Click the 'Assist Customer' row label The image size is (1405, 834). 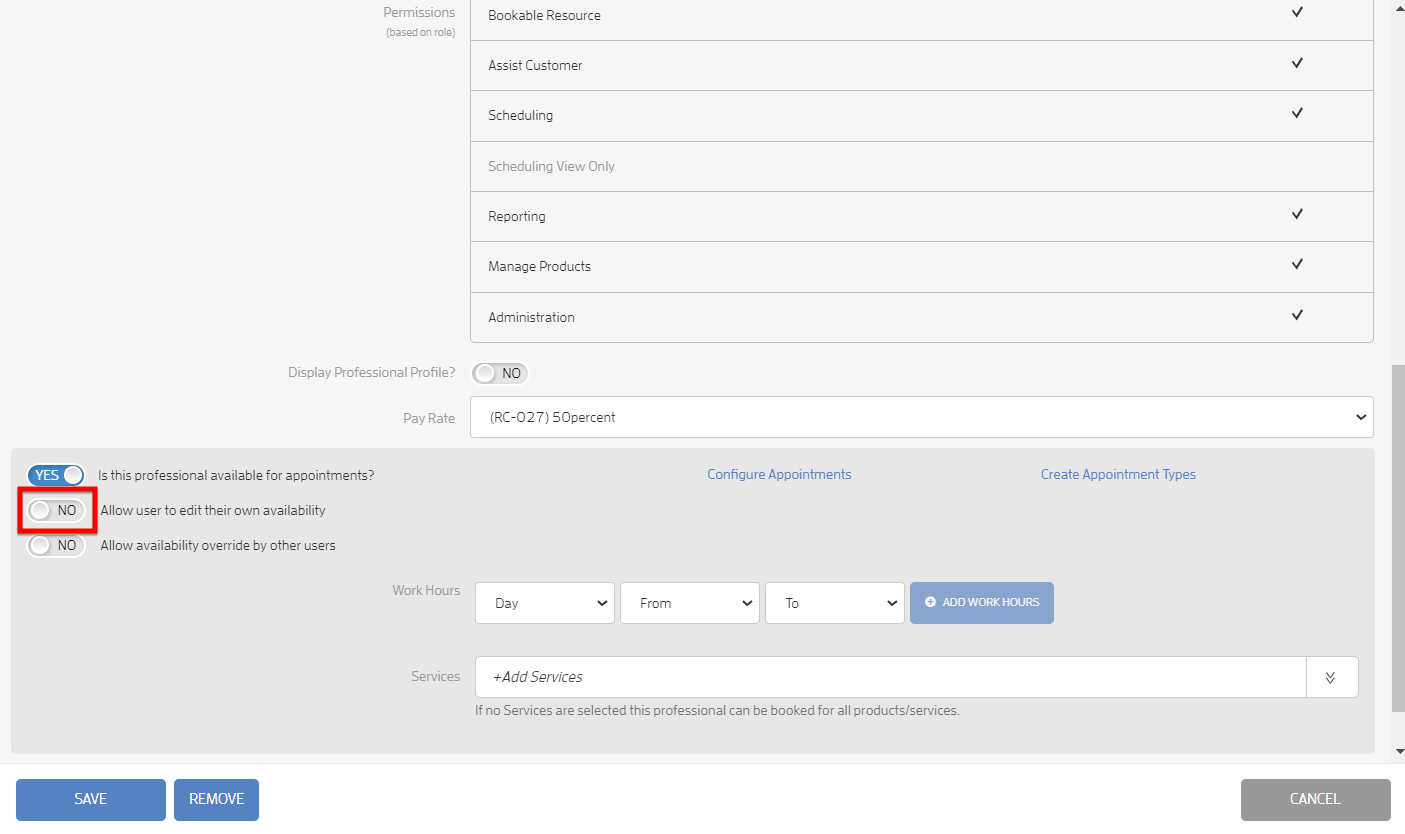(535, 65)
